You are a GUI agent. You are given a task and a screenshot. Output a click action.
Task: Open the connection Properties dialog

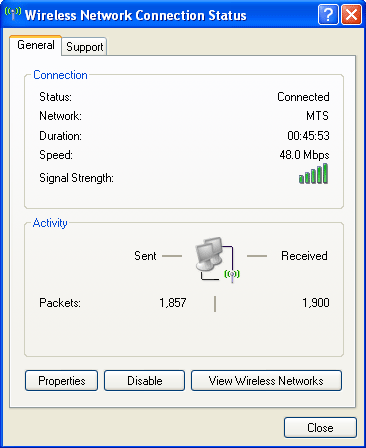coord(62,380)
